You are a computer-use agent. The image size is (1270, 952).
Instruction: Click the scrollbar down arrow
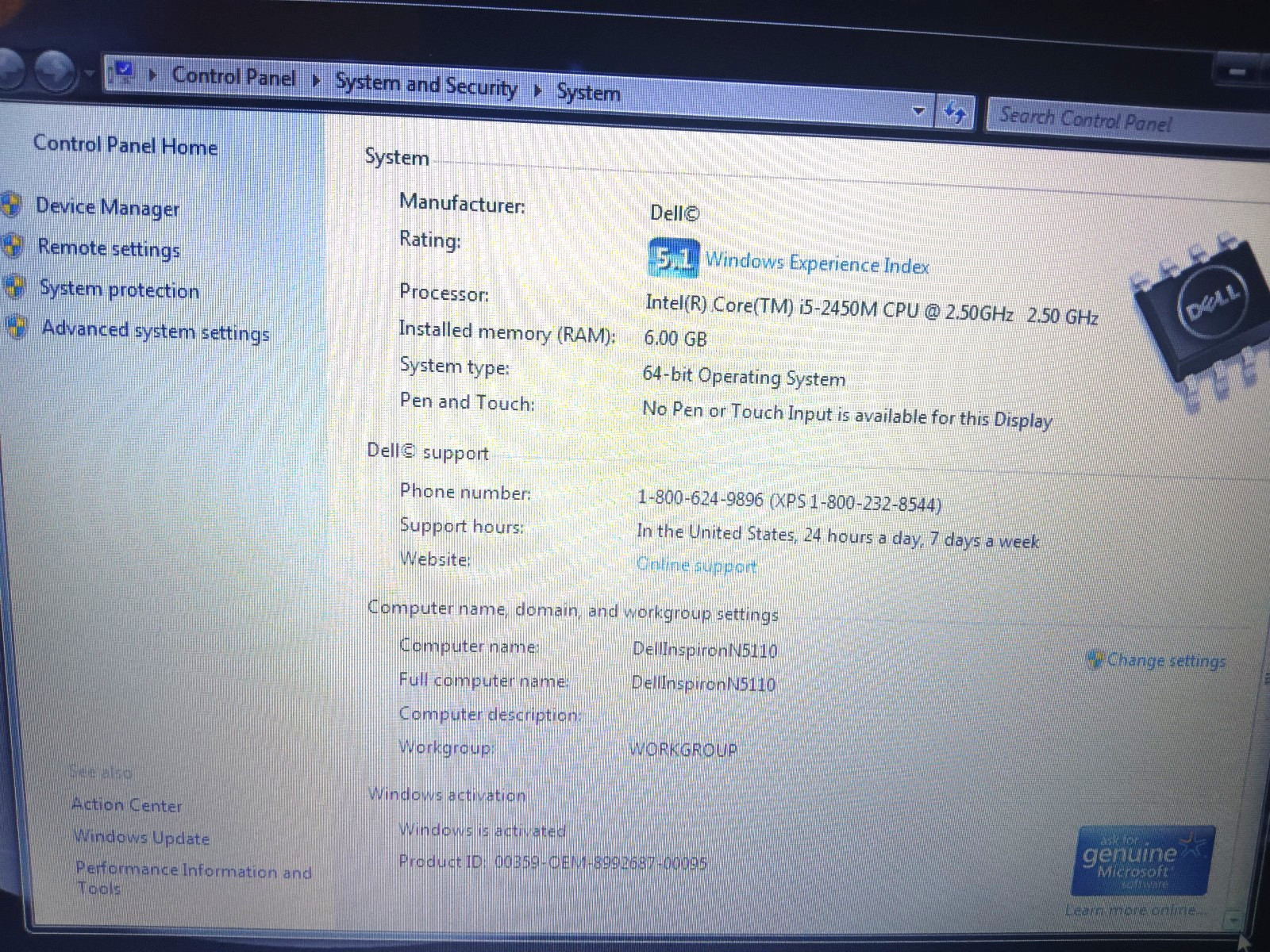tap(1233, 919)
